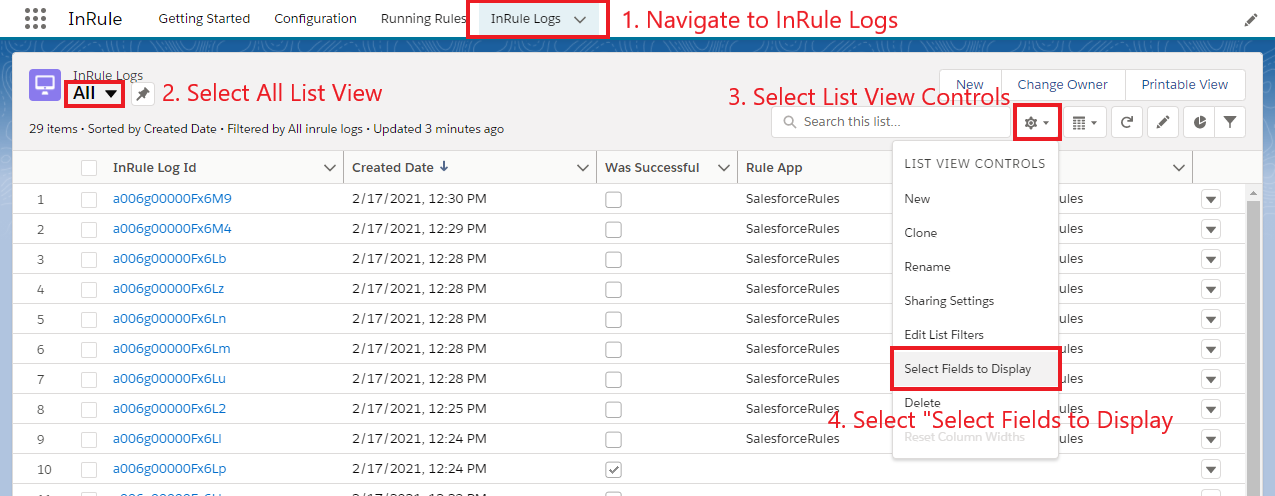Expand the InRule Logs tab chevron
Screen dimensions: 1275x496
580,19
